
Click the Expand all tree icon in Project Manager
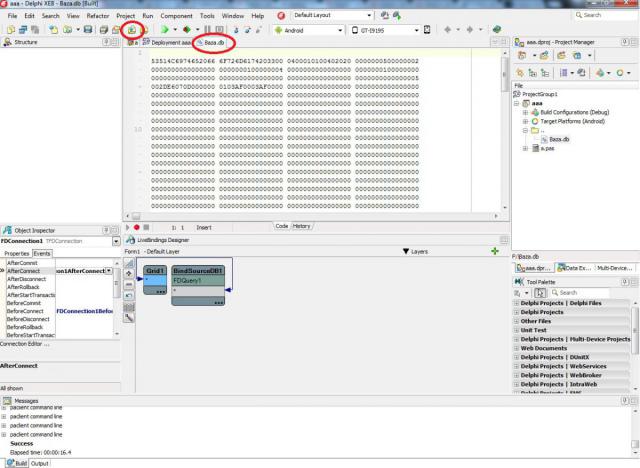click(533, 73)
